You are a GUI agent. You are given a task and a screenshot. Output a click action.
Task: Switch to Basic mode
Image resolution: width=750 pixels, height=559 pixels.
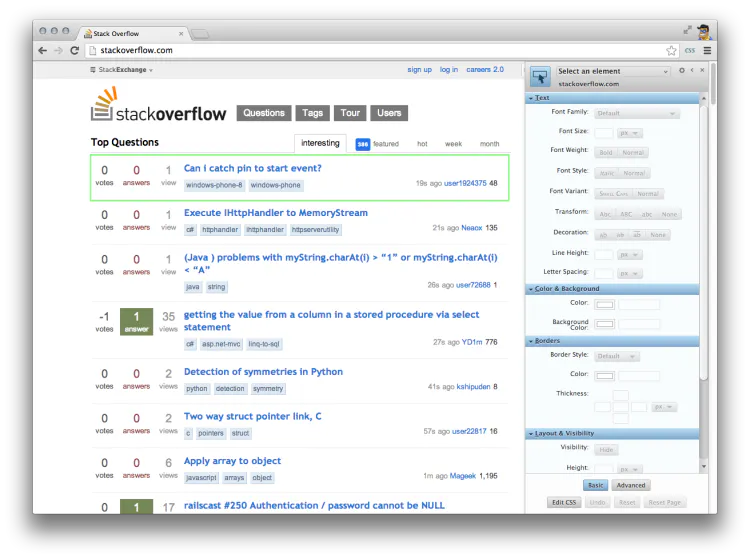click(596, 485)
